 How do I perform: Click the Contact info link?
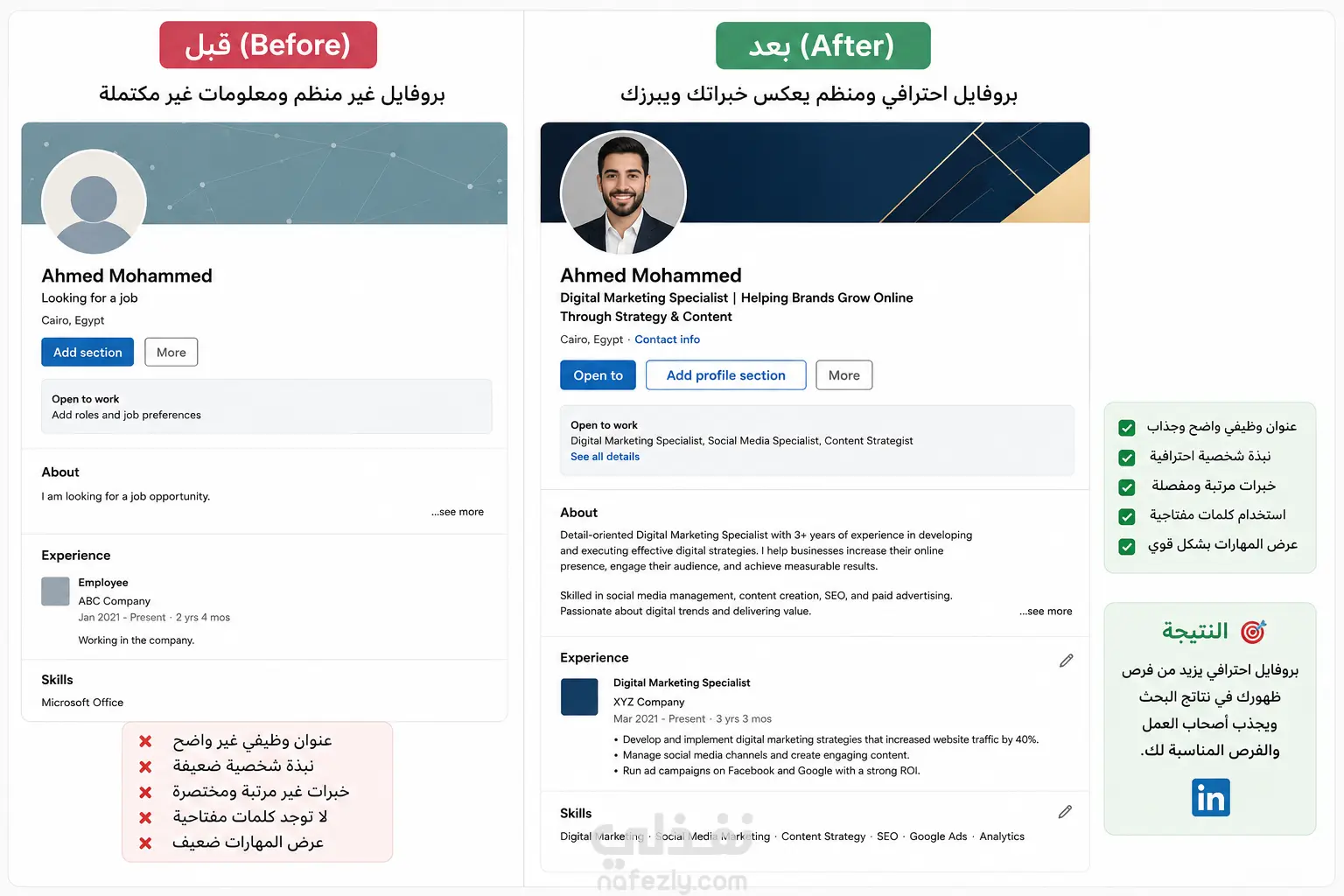click(668, 339)
